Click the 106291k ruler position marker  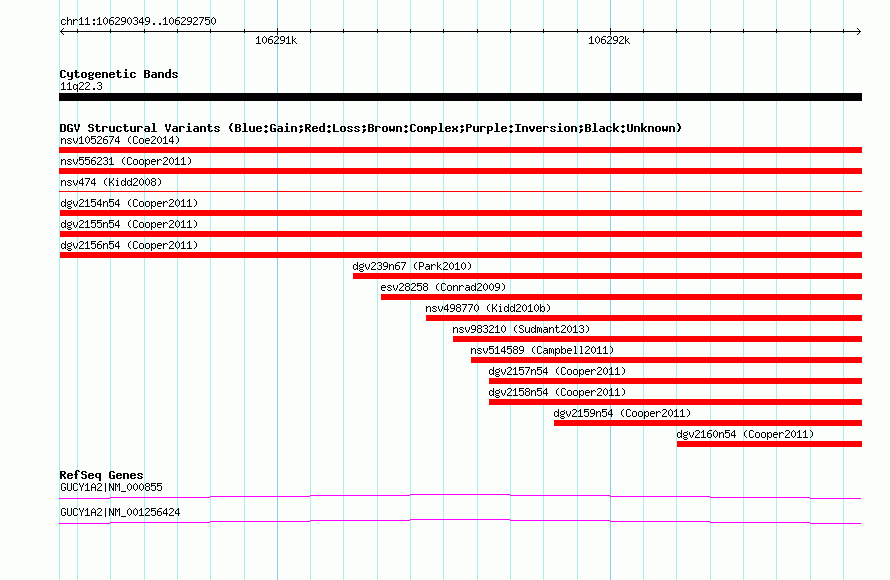pos(276,40)
